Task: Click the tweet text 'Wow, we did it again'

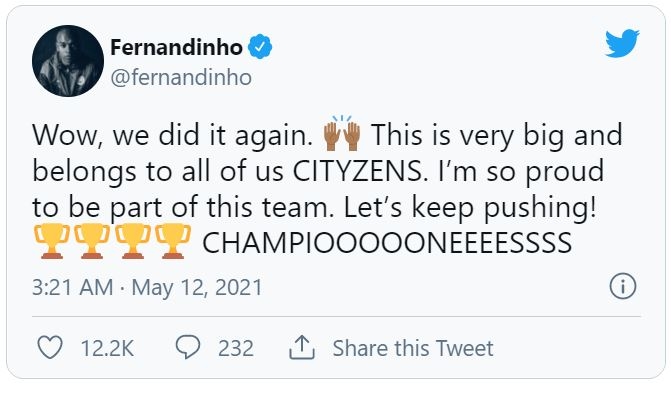Action: (x=172, y=135)
